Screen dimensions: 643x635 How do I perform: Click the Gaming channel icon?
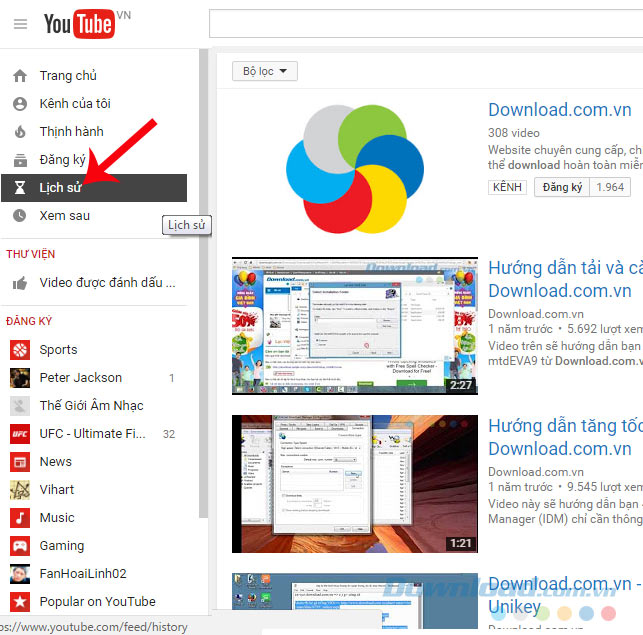tap(20, 546)
